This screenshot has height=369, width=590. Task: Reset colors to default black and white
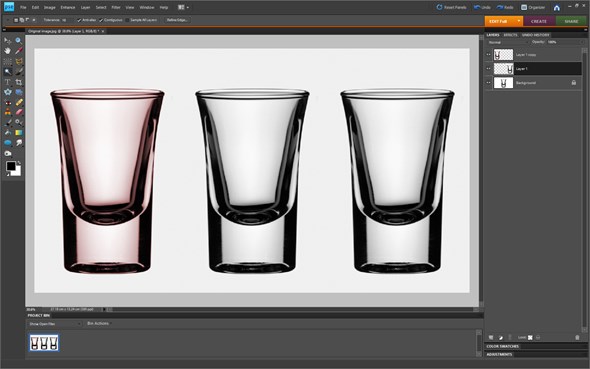(8, 175)
